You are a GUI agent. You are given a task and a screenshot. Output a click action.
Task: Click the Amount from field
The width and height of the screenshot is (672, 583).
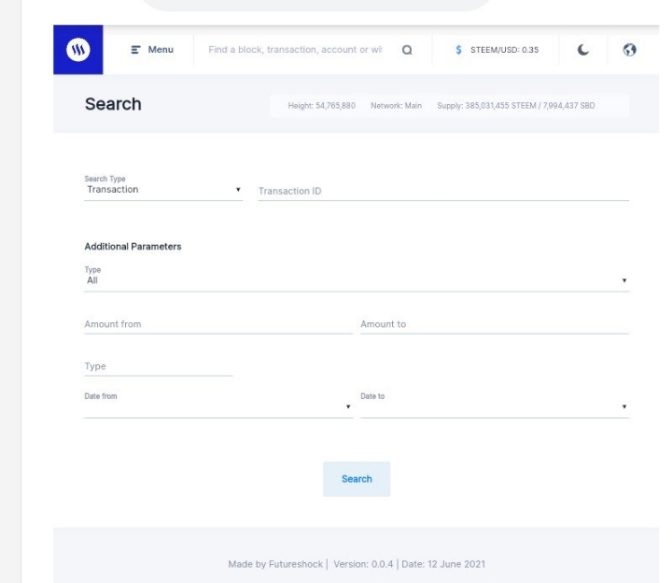coord(219,325)
